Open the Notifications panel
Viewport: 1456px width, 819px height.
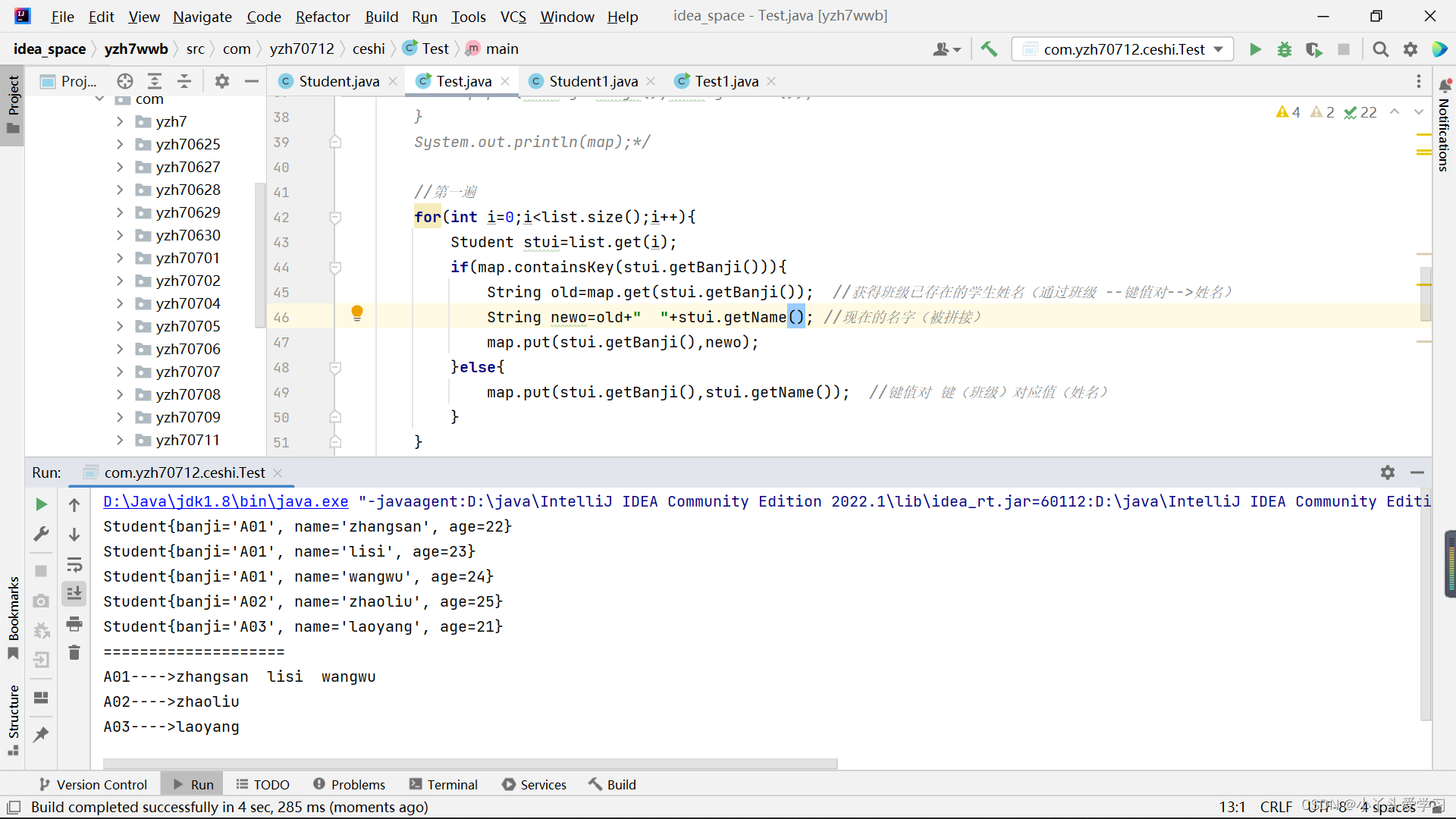pos(1445,125)
